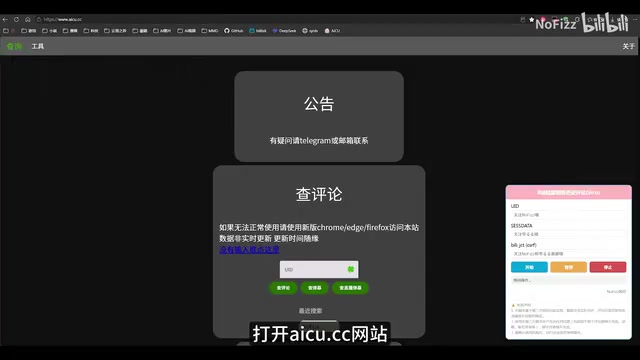Click the green clover icon in UID field
This screenshot has width=640, height=360.
click(x=351, y=269)
